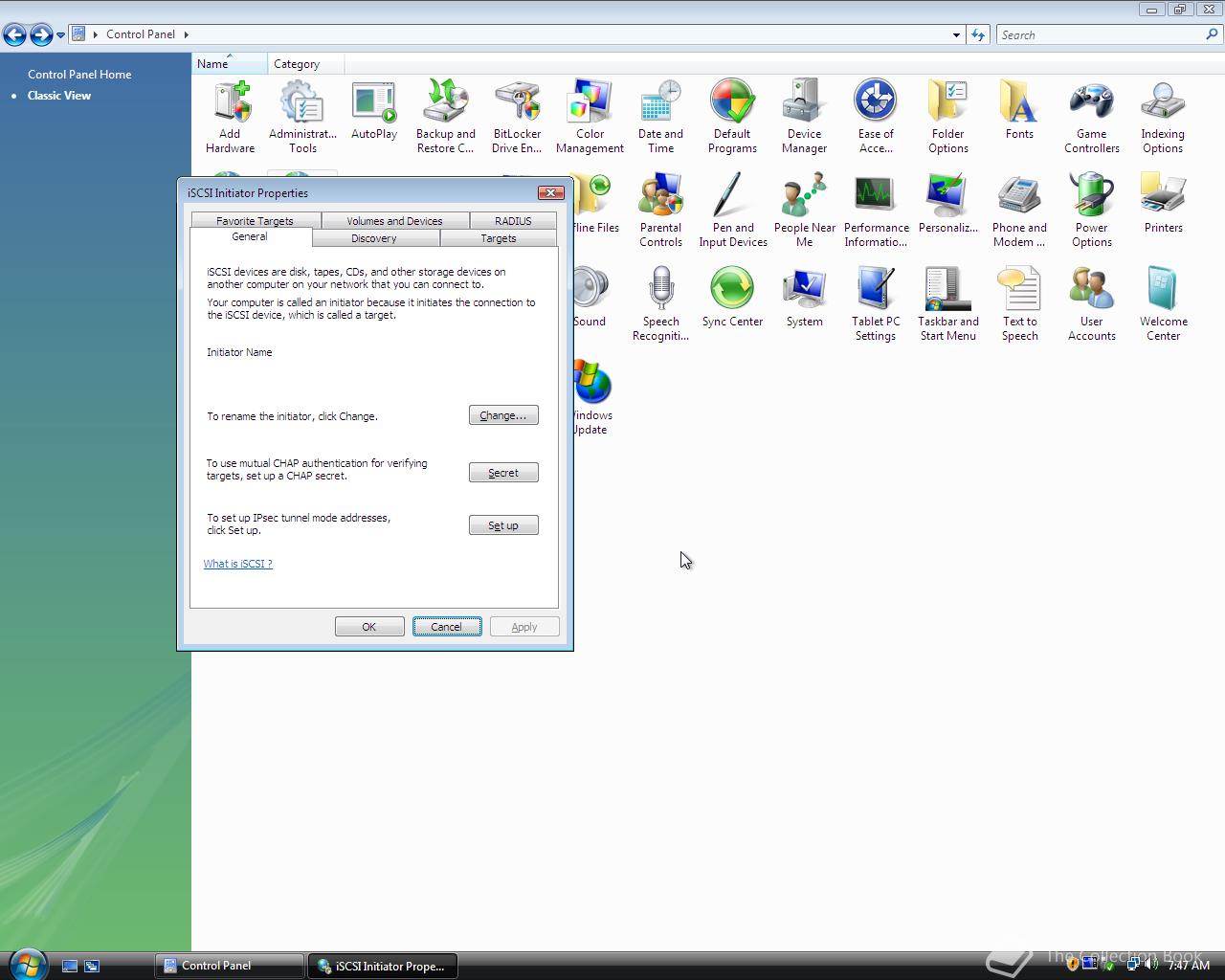Open Ease of Access icon
This screenshot has height=980, width=1225.
pos(876,117)
